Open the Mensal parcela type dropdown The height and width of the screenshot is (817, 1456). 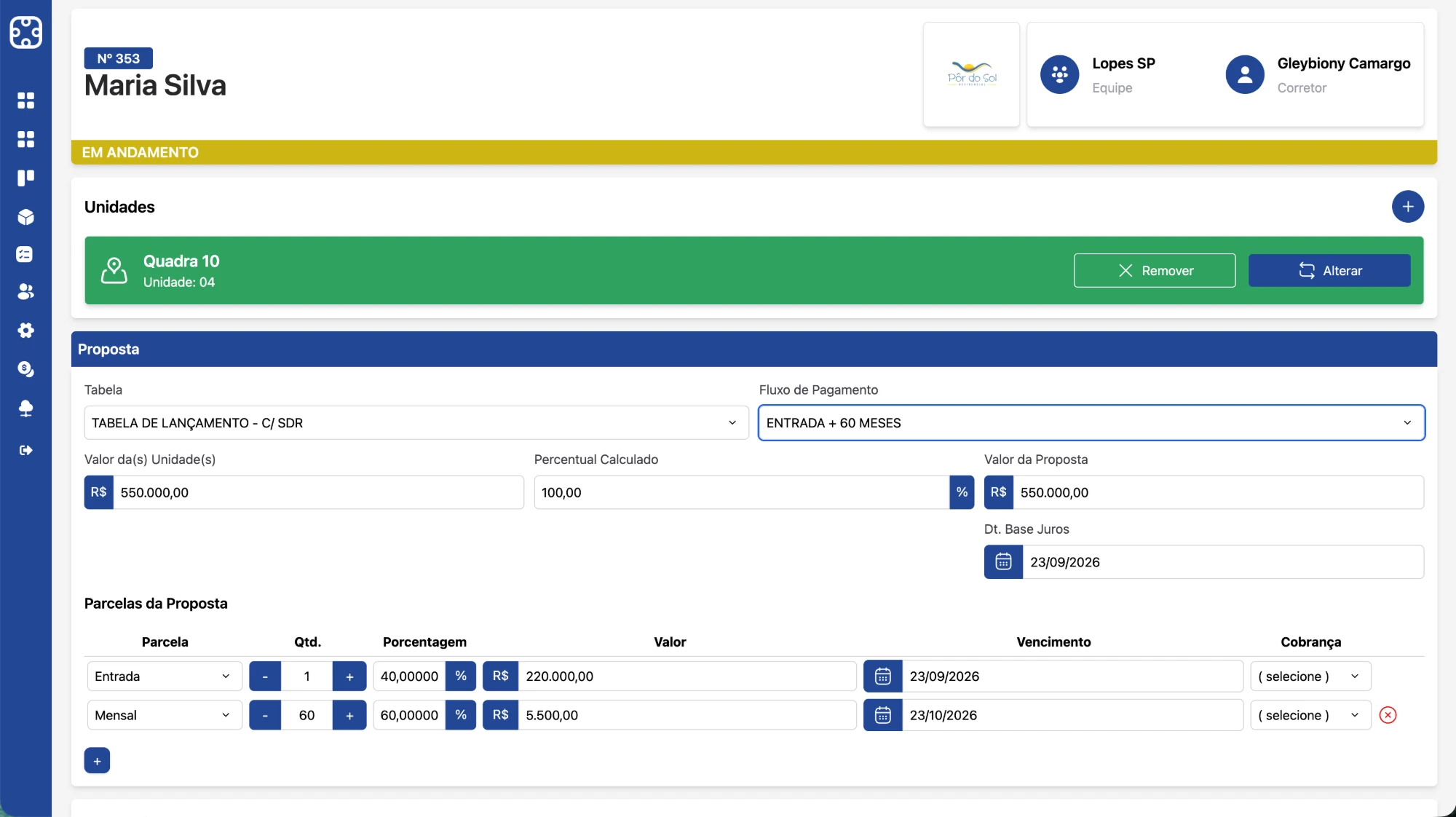(165, 716)
